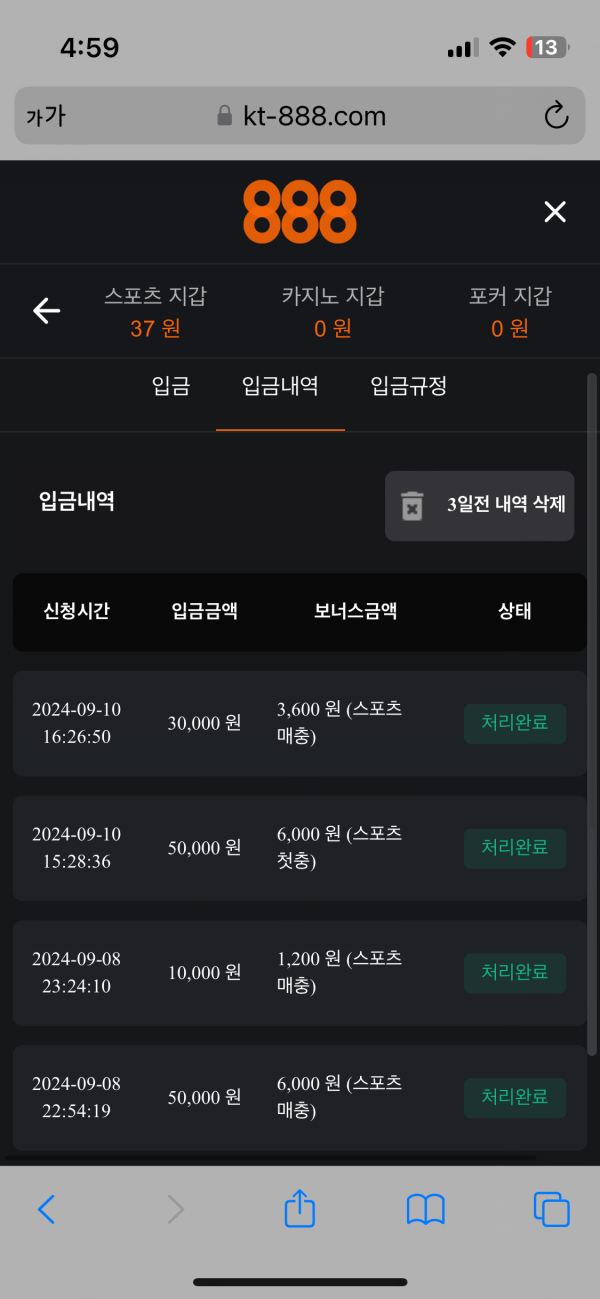Close the panel with the X icon

(554, 212)
